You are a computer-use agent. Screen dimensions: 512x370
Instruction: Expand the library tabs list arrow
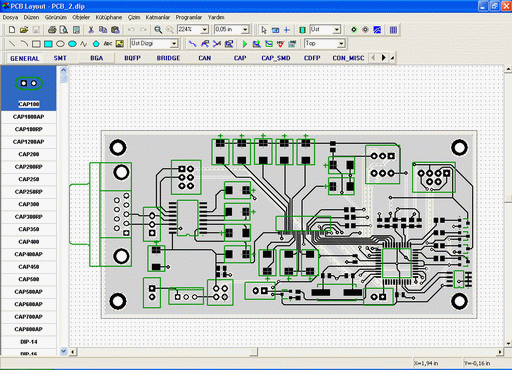point(393,58)
